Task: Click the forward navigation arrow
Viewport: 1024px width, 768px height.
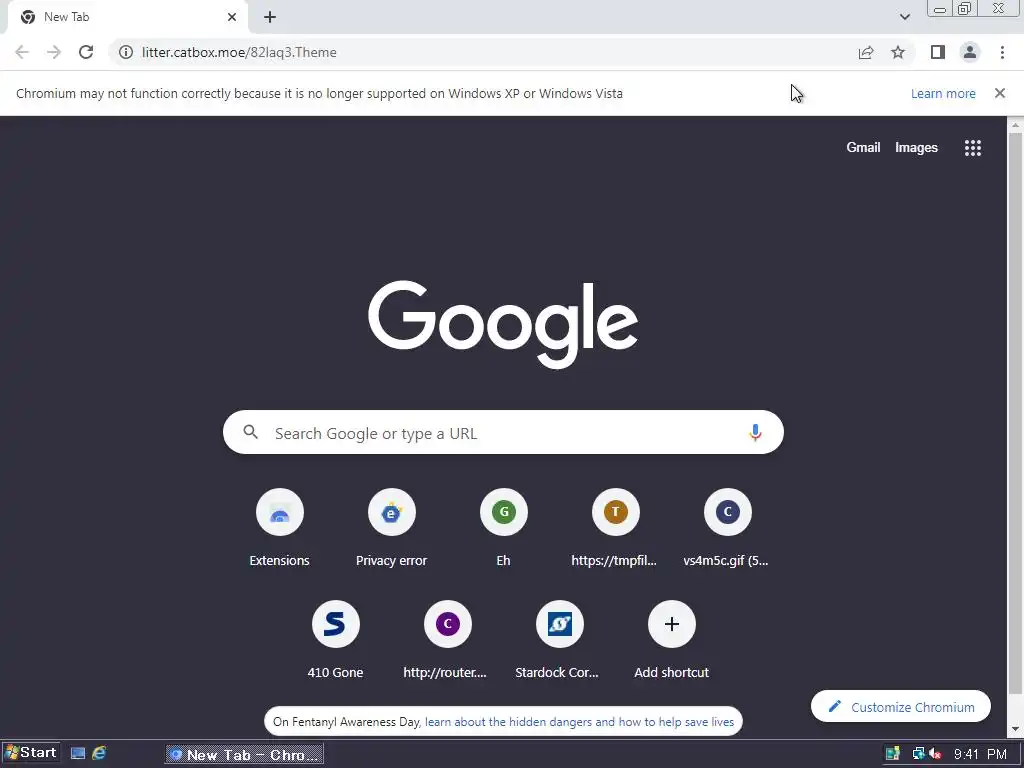Action: pyautogui.click(x=54, y=52)
